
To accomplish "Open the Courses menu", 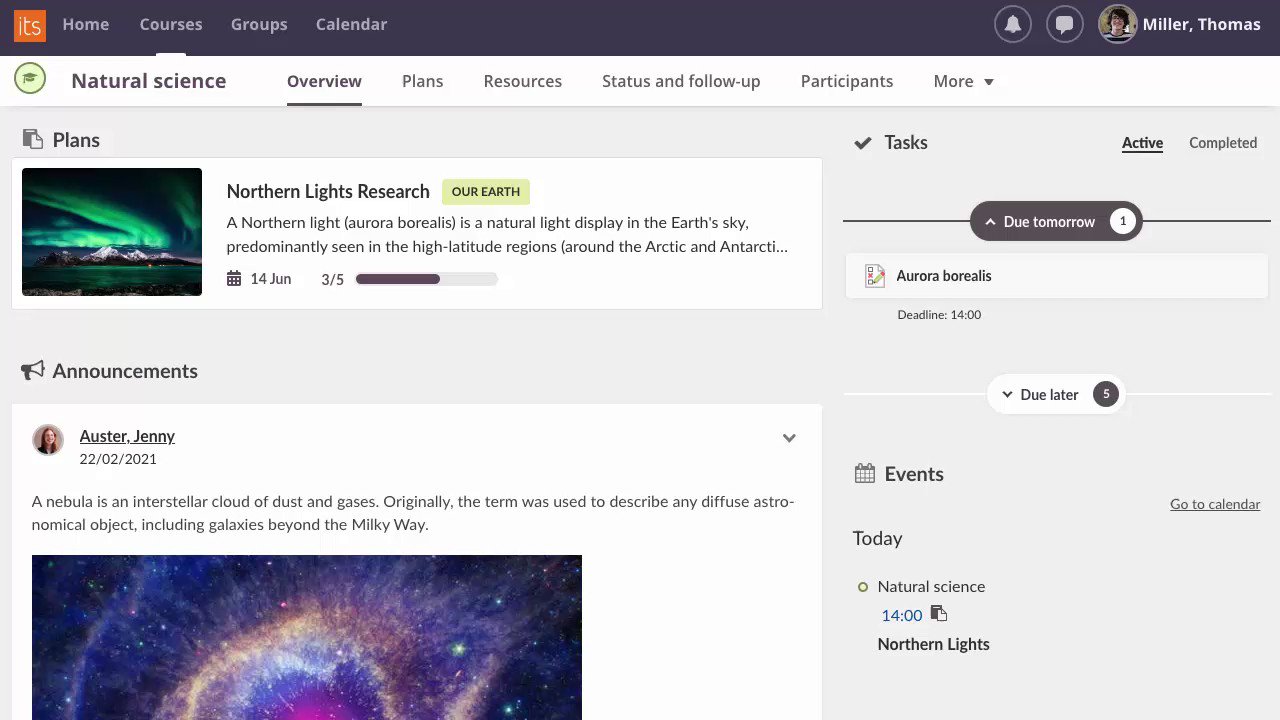I will click(170, 24).
